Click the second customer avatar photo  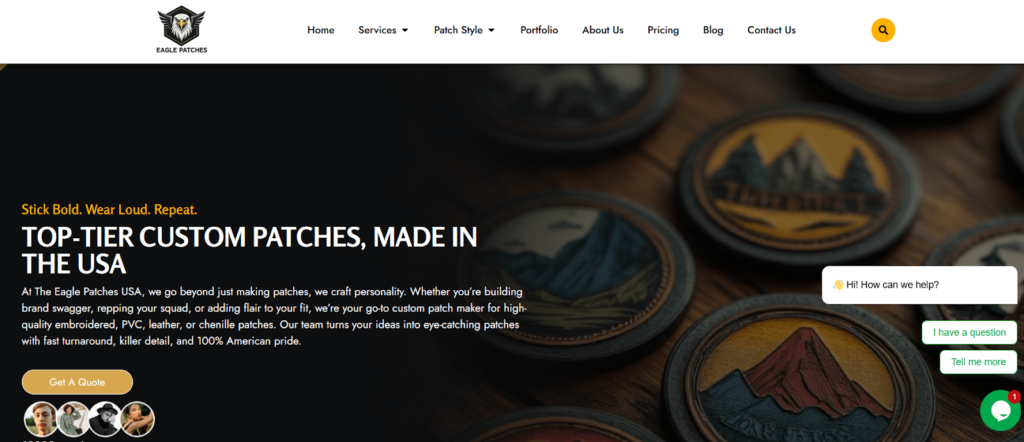[x=72, y=418]
